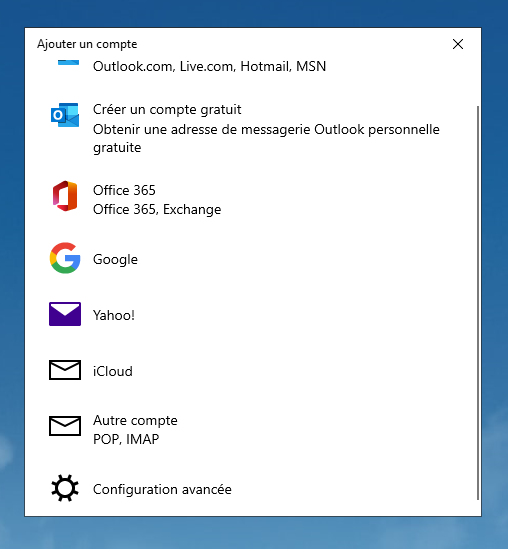This screenshot has height=549, width=508.
Task: Click the description text about Outlook personnelle gratuite
Action: tap(266, 138)
